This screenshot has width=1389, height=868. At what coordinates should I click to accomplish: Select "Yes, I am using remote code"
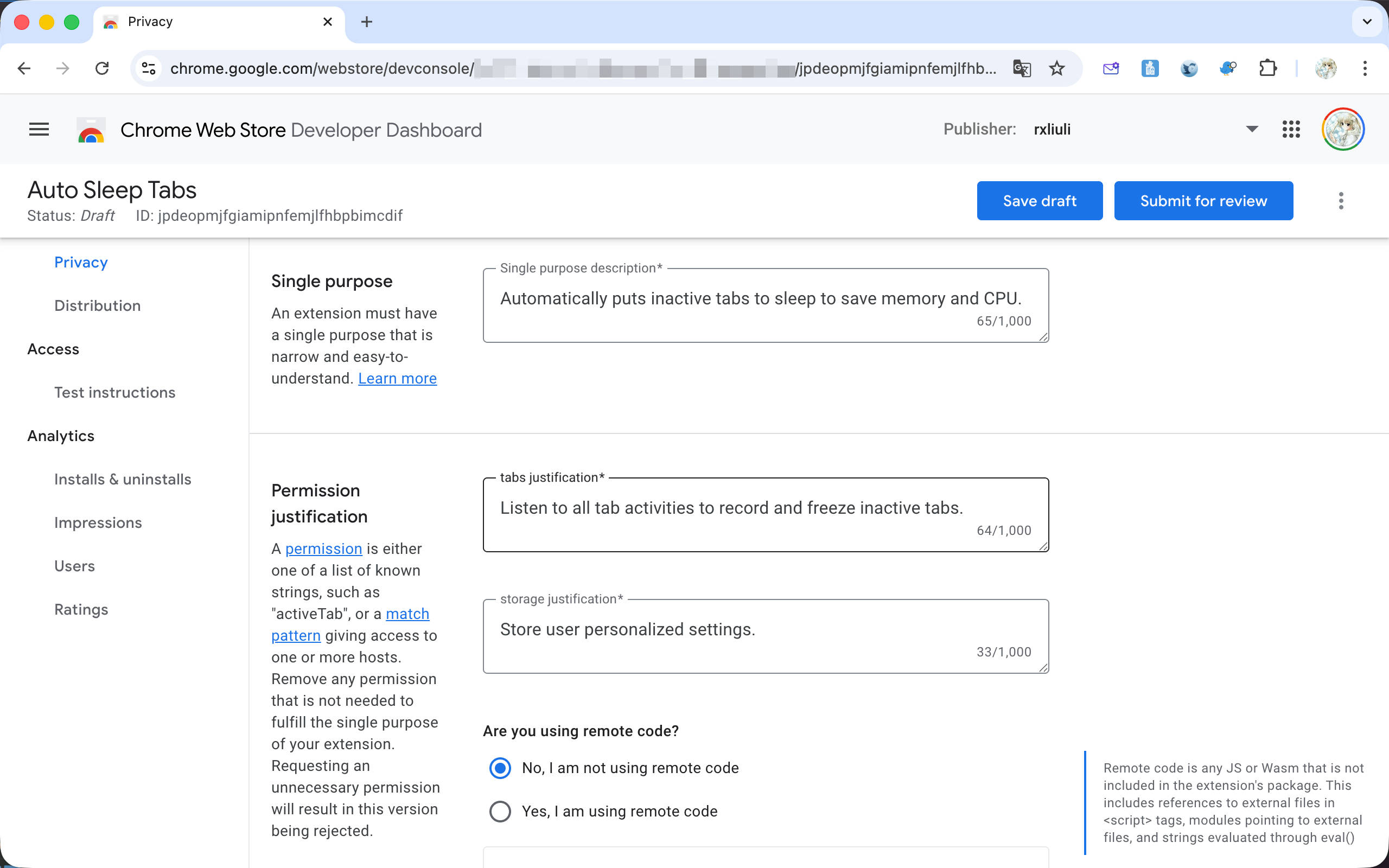500,811
